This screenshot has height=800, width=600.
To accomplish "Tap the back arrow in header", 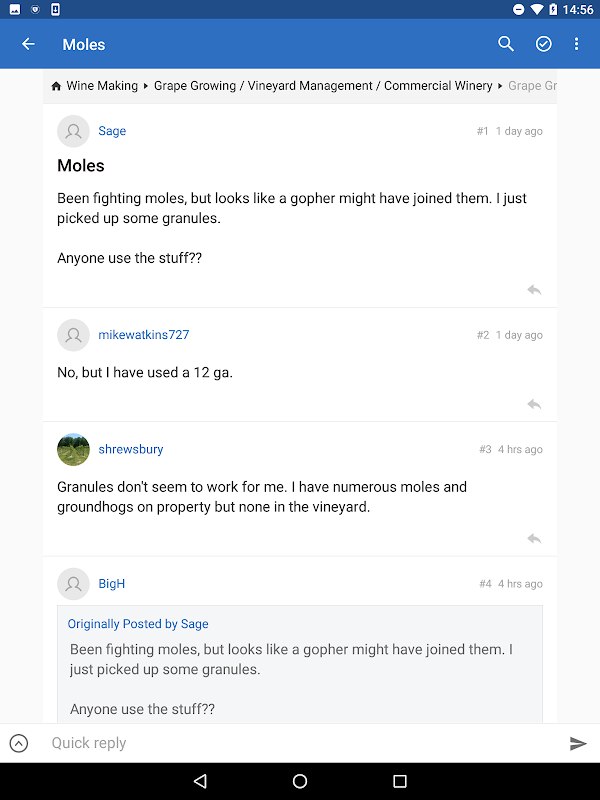I will coord(28,44).
